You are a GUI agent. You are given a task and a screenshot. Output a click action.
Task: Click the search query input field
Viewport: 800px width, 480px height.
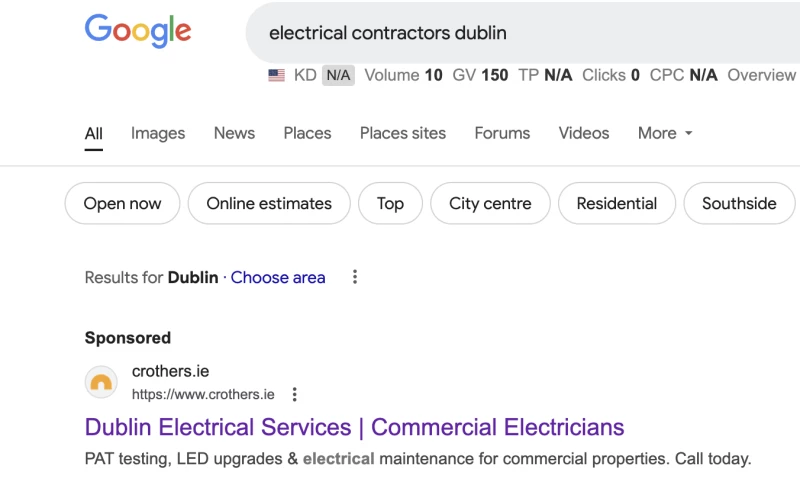pyautogui.click(x=520, y=33)
